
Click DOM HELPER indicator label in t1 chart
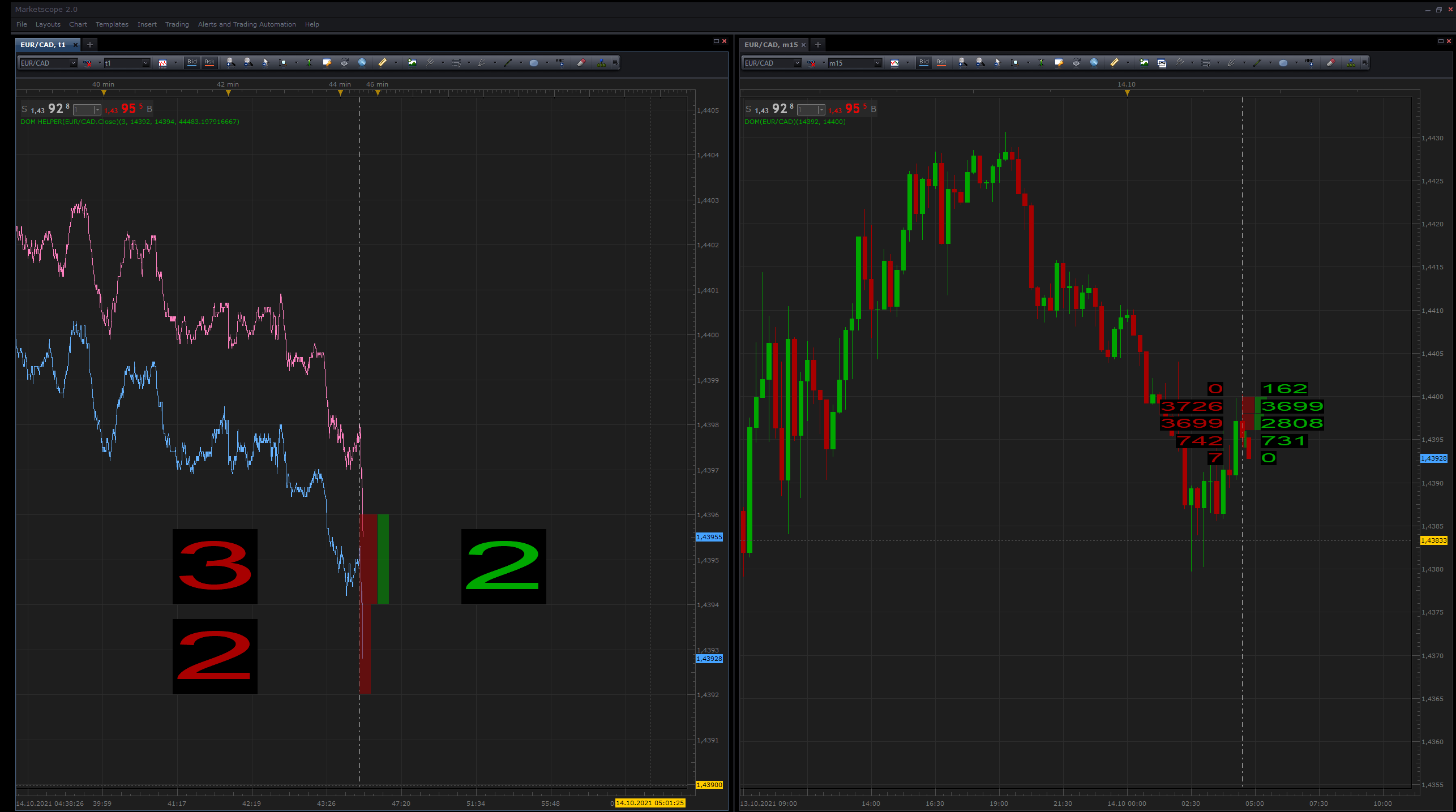tap(130, 122)
